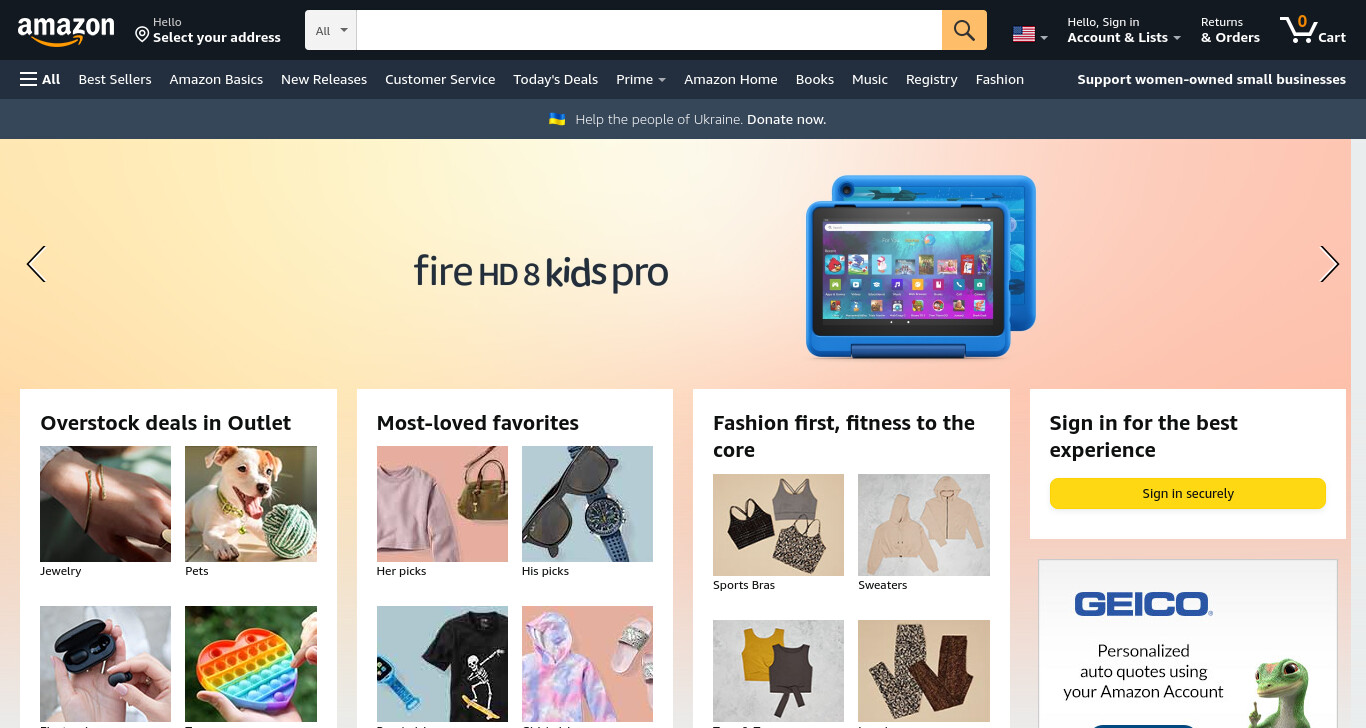Open the Jewelry thumbnail image

(x=105, y=503)
